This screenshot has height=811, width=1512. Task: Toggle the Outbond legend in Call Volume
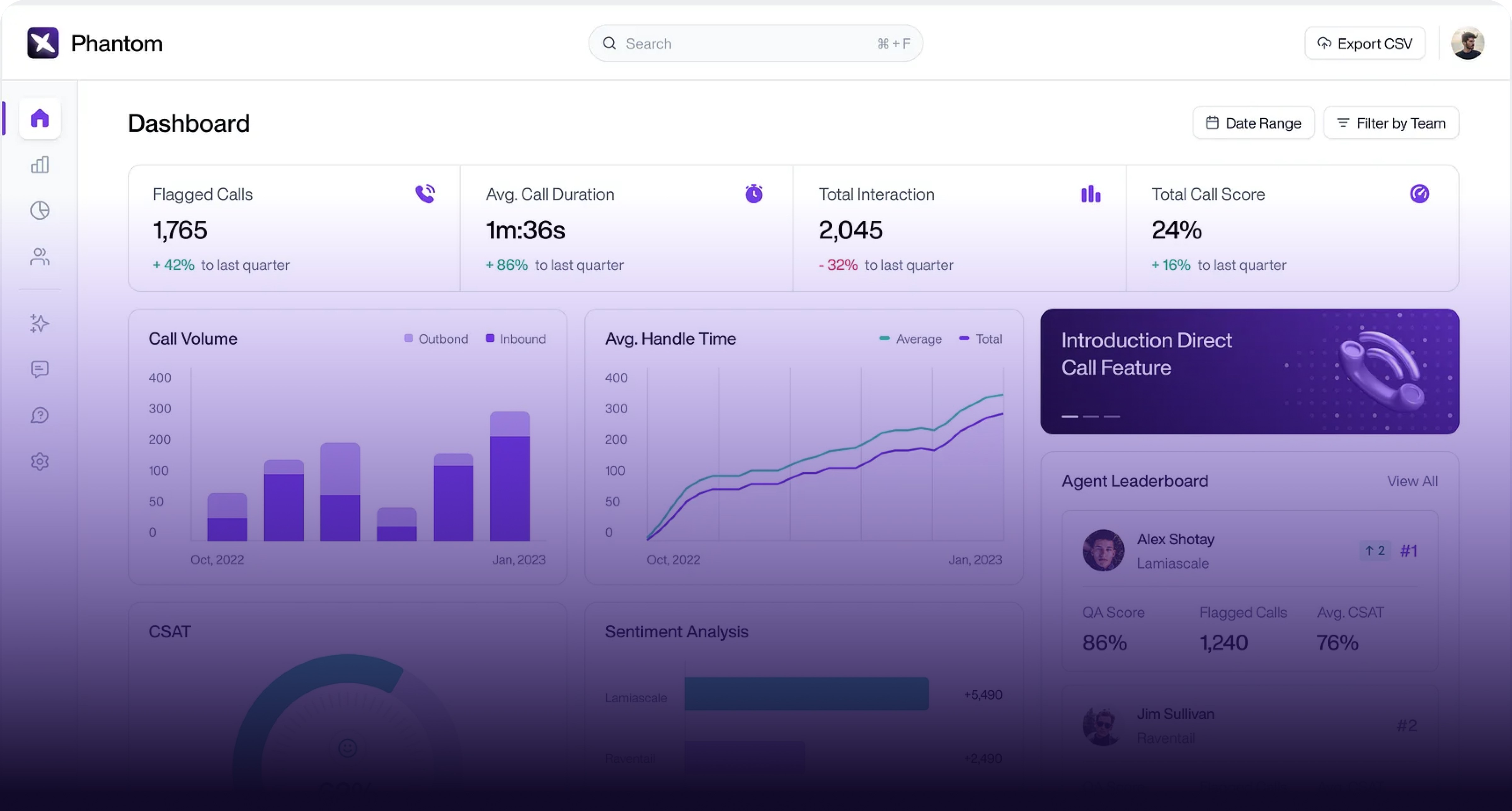click(x=436, y=339)
